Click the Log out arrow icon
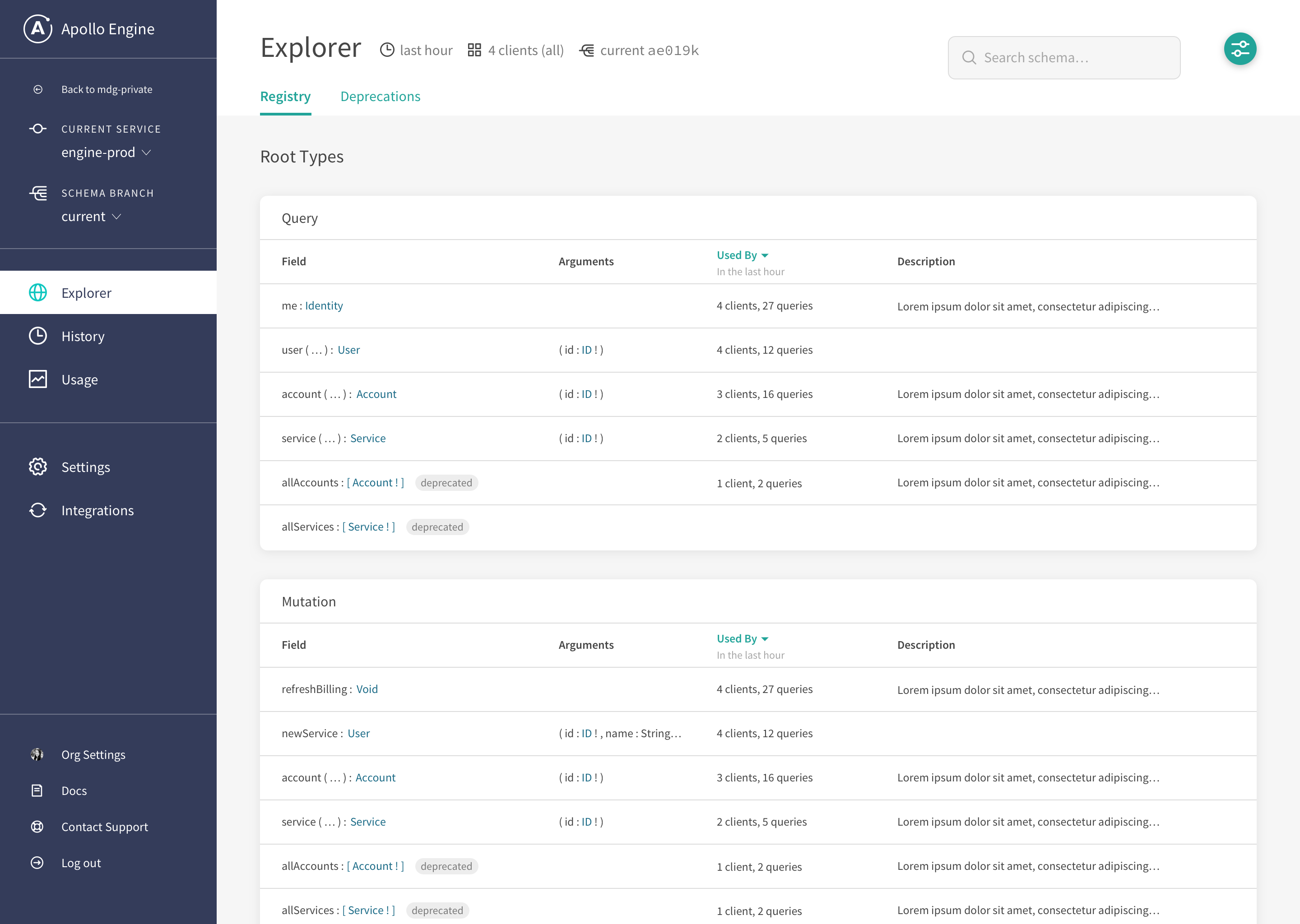Image resolution: width=1300 pixels, height=924 pixels. 37,863
